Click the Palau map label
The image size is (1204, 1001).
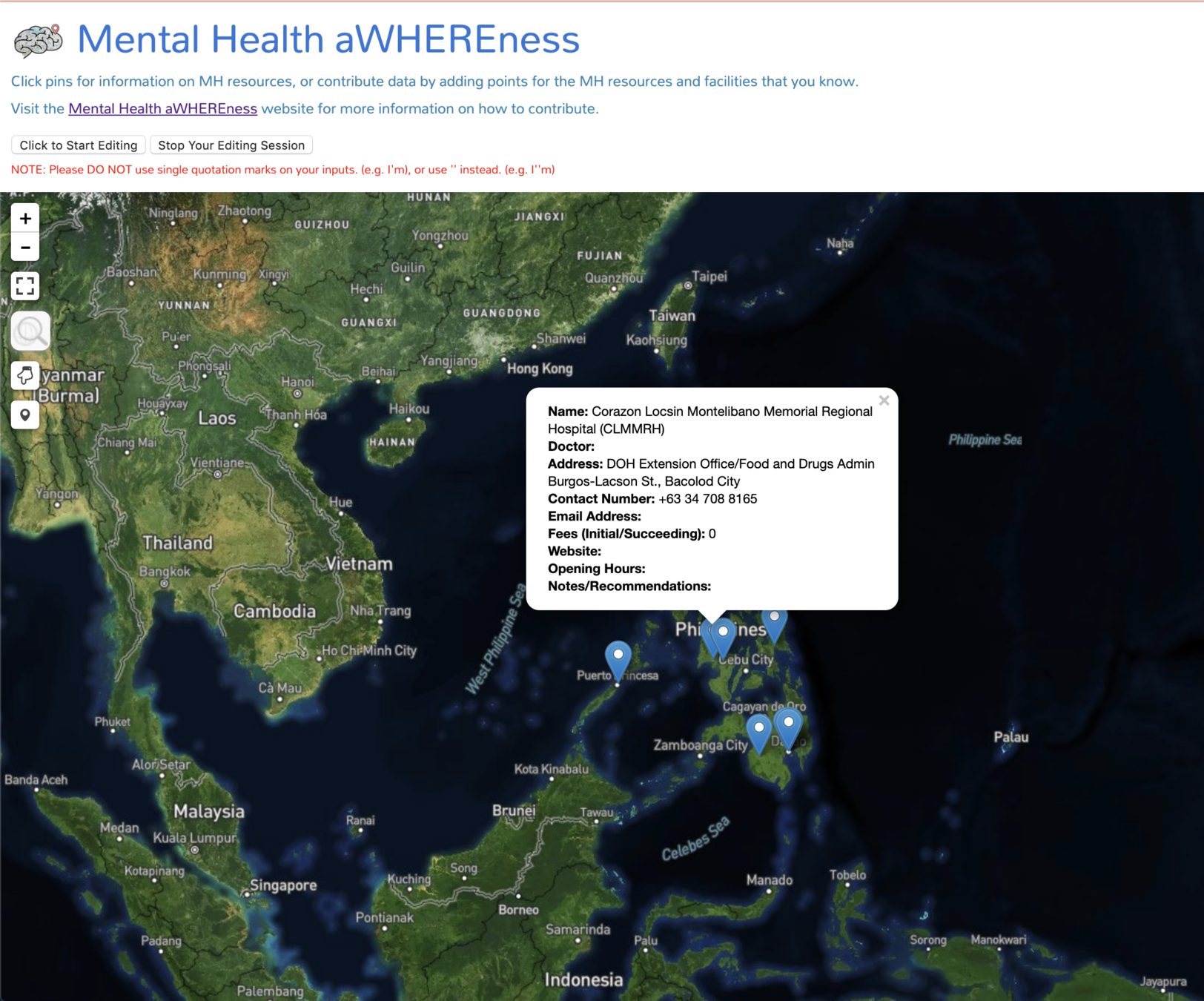tap(1011, 737)
